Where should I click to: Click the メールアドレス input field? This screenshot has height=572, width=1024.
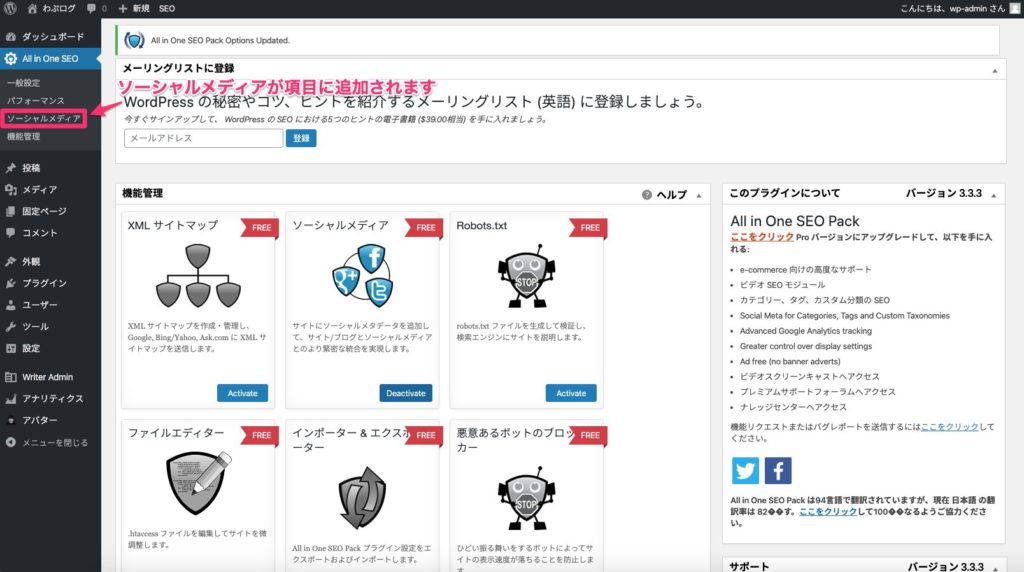click(203, 138)
